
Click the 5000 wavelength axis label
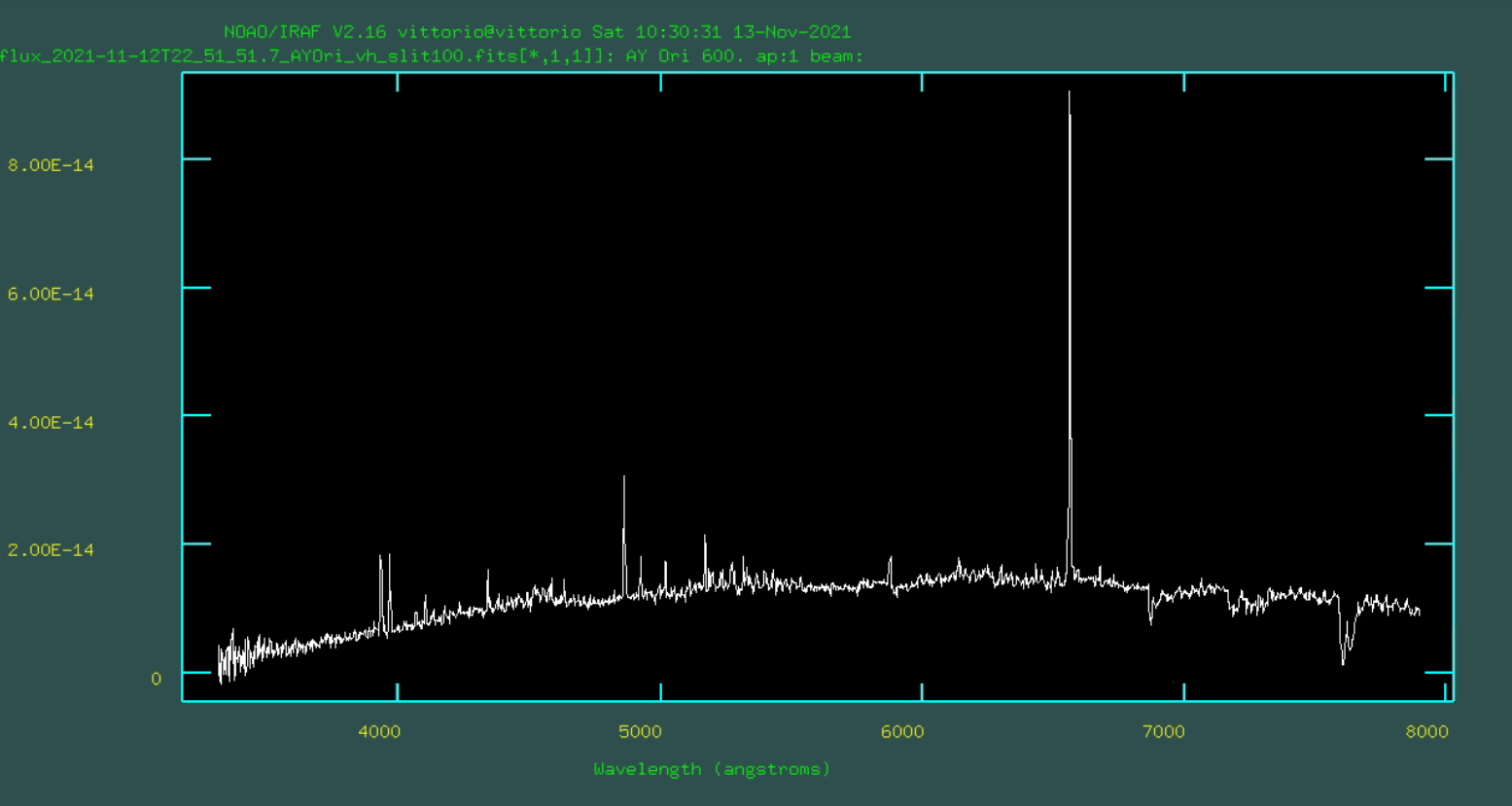click(x=640, y=732)
